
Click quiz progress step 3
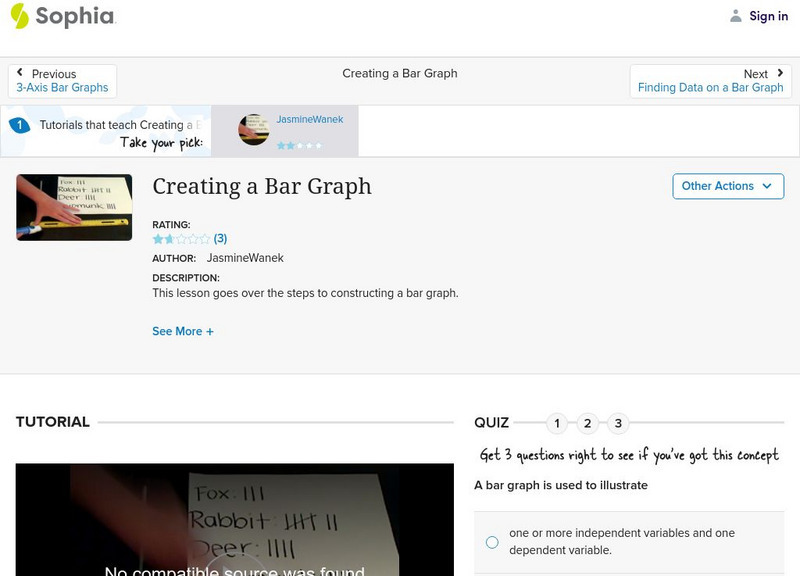tap(618, 423)
